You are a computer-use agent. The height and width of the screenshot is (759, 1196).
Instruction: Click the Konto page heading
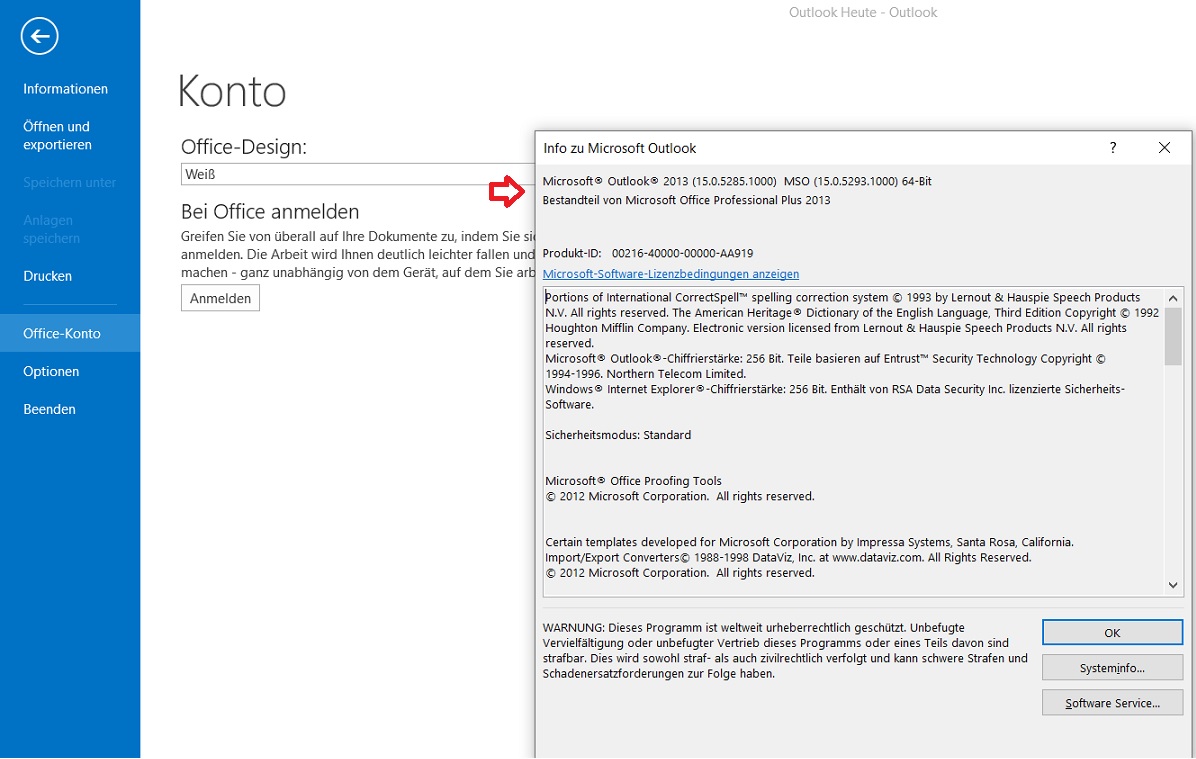pyautogui.click(x=232, y=92)
